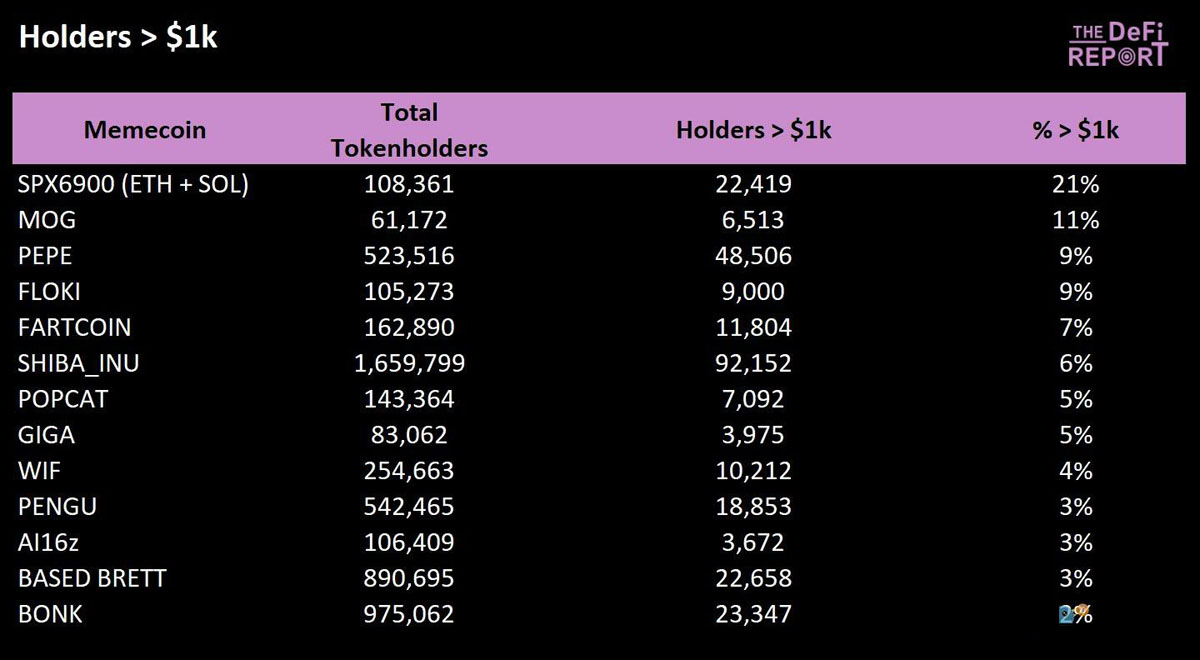
Task: Click The DeFi Report logo
Action: pyautogui.click(x=1117, y=45)
